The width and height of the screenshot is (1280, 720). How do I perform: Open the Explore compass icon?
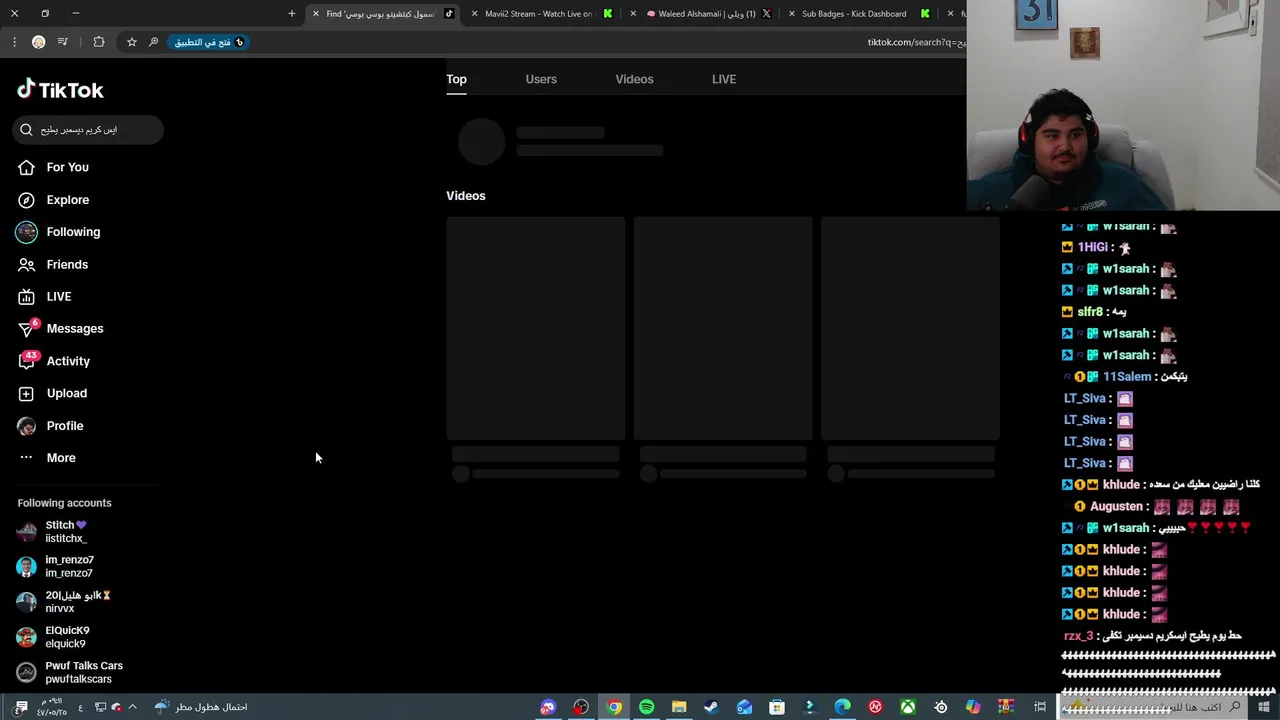(27, 200)
